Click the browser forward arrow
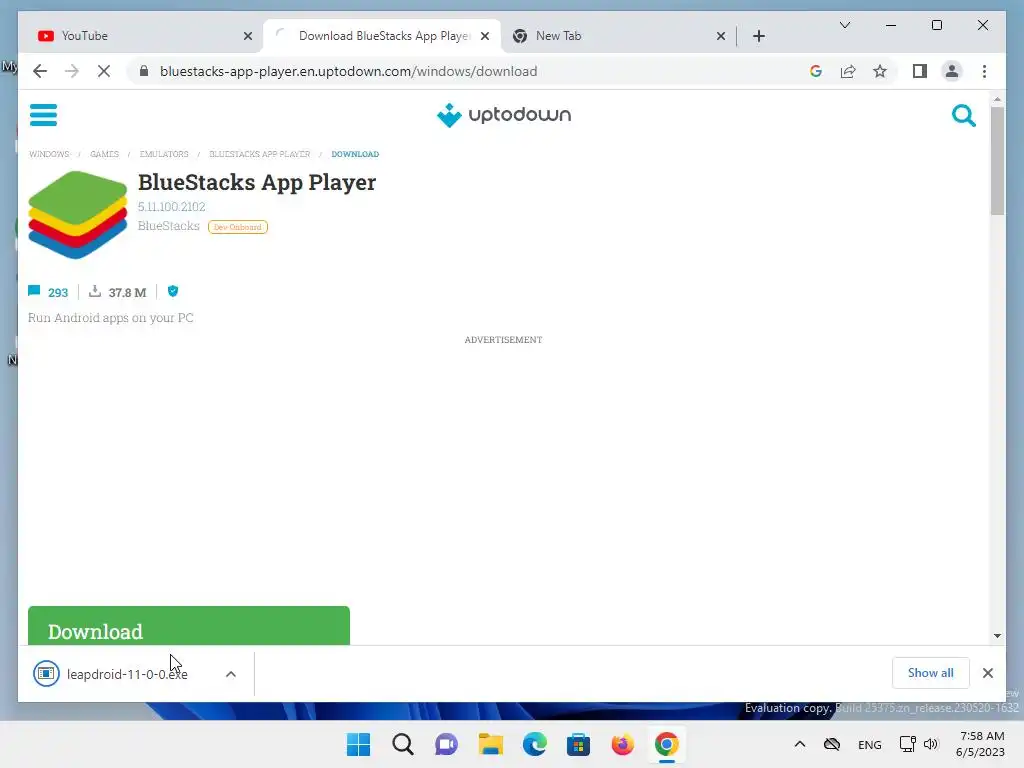 point(72,71)
